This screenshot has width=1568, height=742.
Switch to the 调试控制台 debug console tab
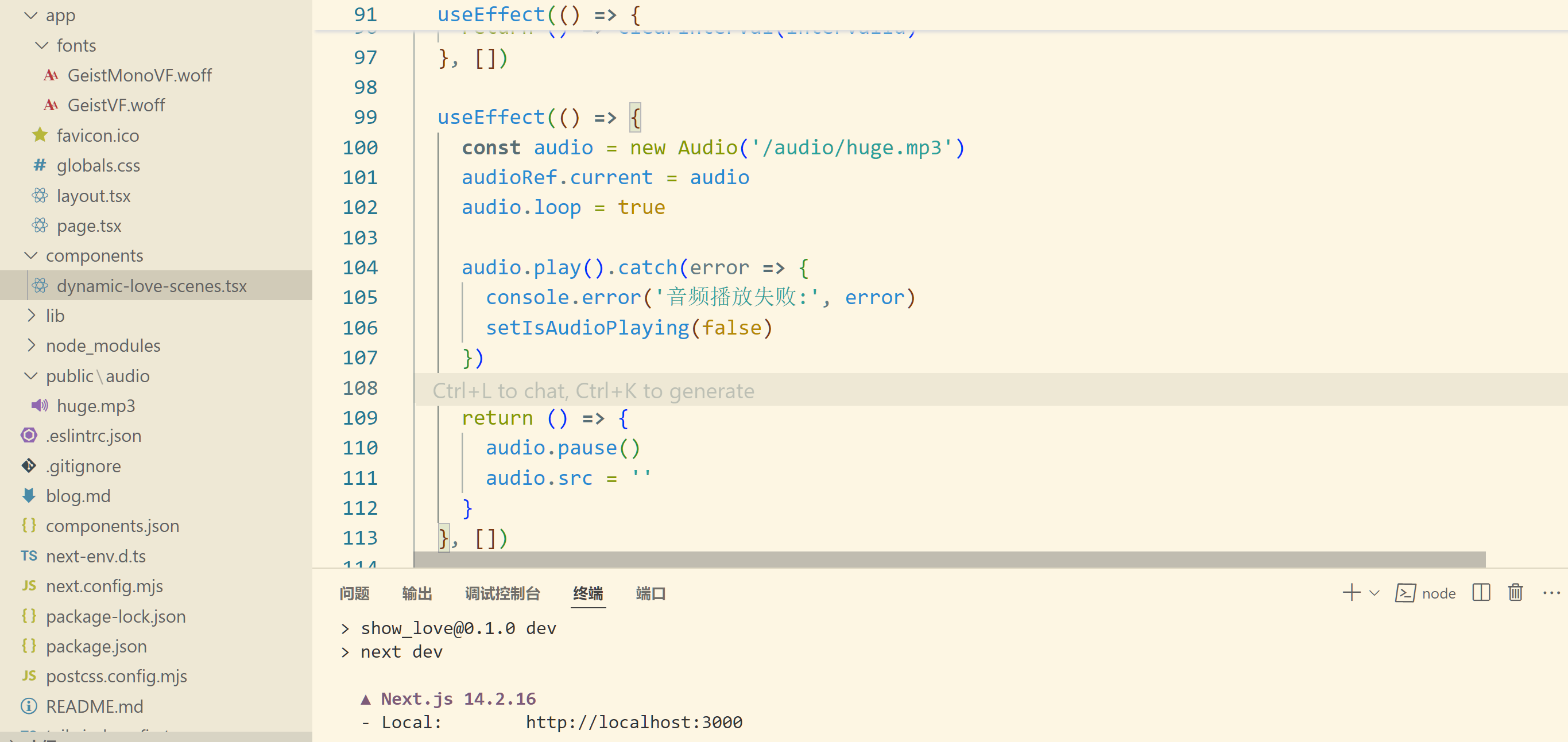(x=502, y=593)
